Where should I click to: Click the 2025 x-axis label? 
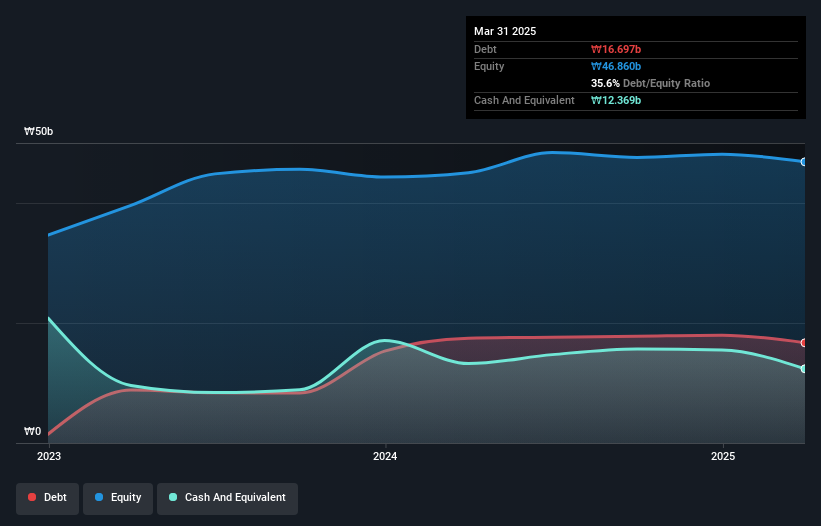pyautogui.click(x=723, y=456)
